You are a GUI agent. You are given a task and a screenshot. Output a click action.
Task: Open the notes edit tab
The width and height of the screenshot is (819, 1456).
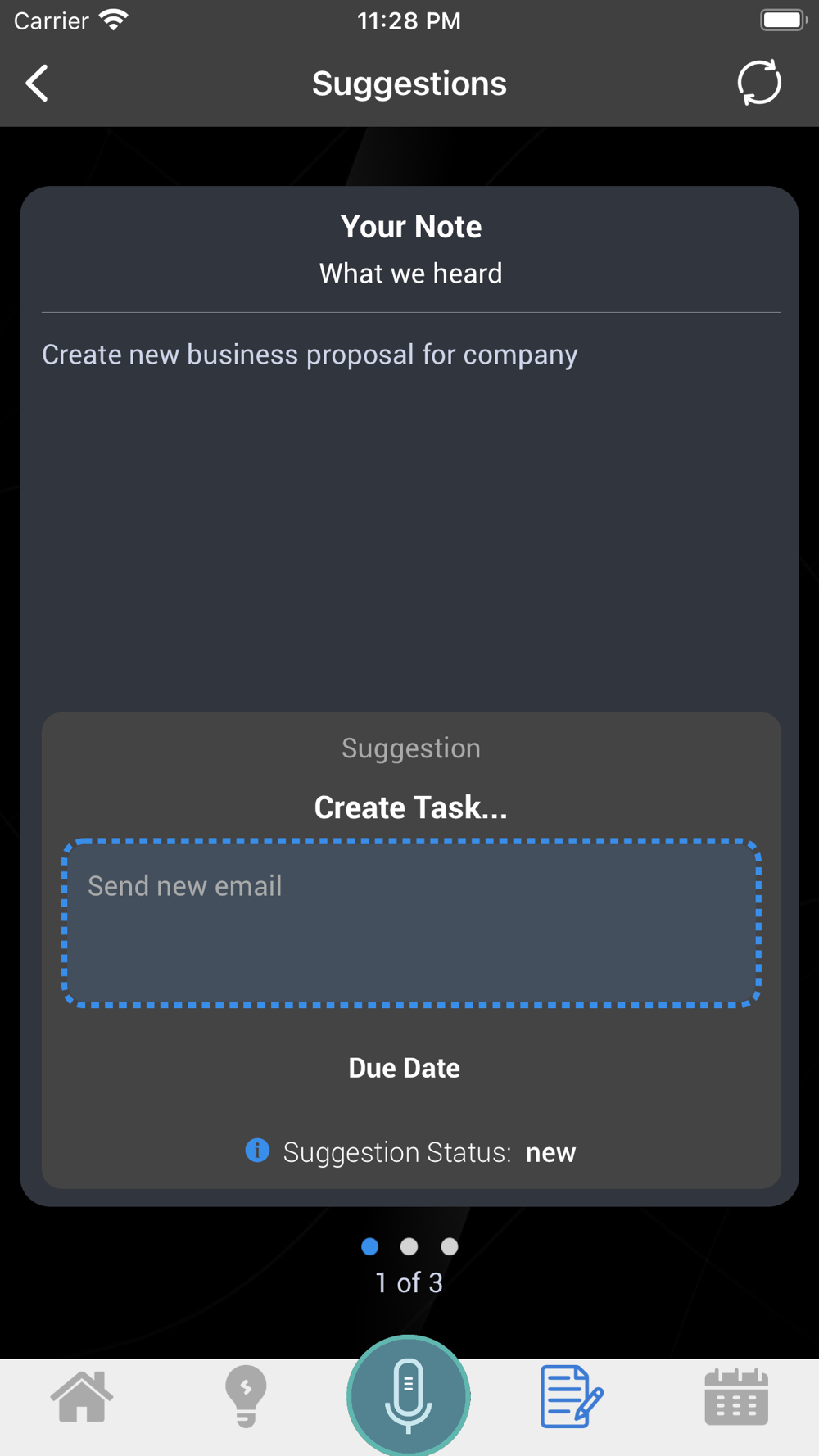click(572, 1396)
